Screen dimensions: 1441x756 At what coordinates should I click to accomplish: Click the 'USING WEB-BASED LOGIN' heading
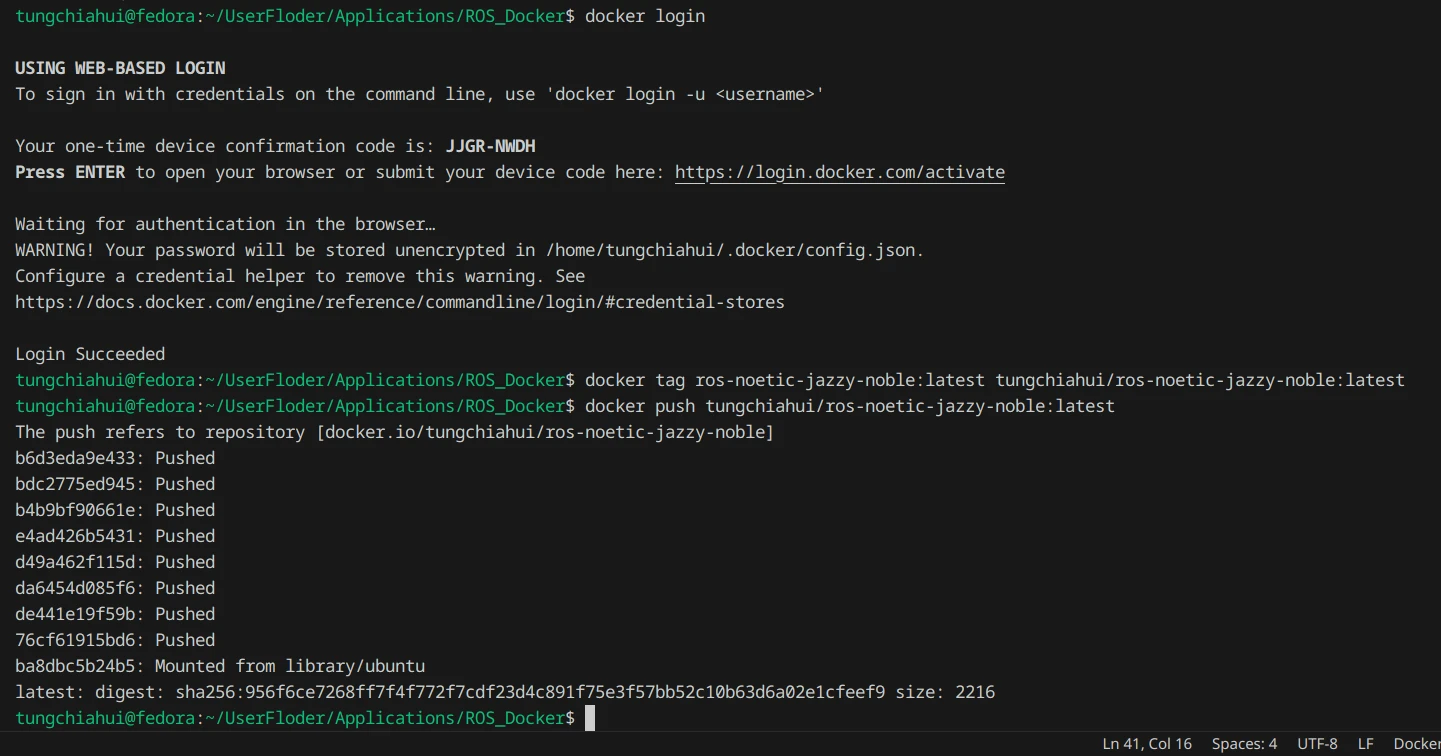(120, 68)
